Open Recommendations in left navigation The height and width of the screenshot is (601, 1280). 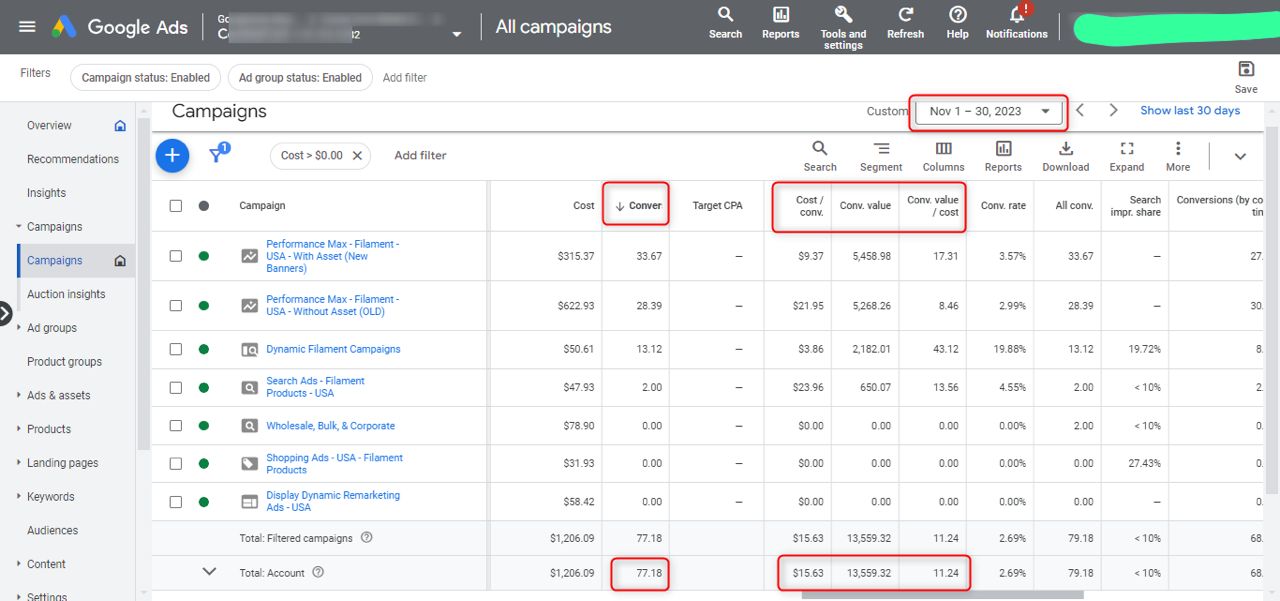(73, 159)
